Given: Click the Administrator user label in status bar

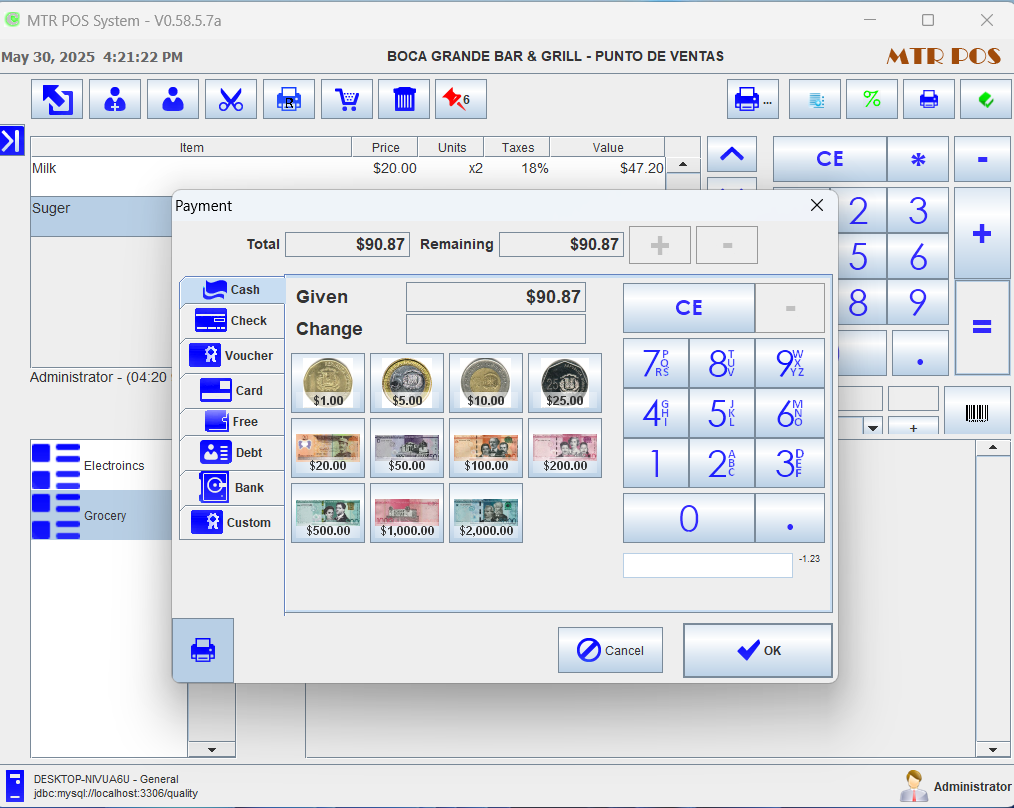Looking at the screenshot, I should (972, 787).
